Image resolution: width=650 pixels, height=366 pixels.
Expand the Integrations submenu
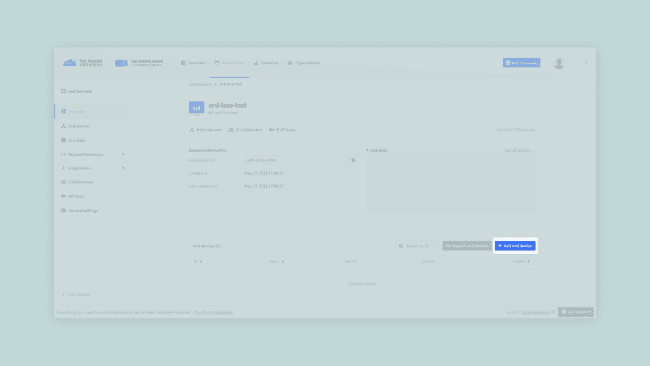point(92,168)
